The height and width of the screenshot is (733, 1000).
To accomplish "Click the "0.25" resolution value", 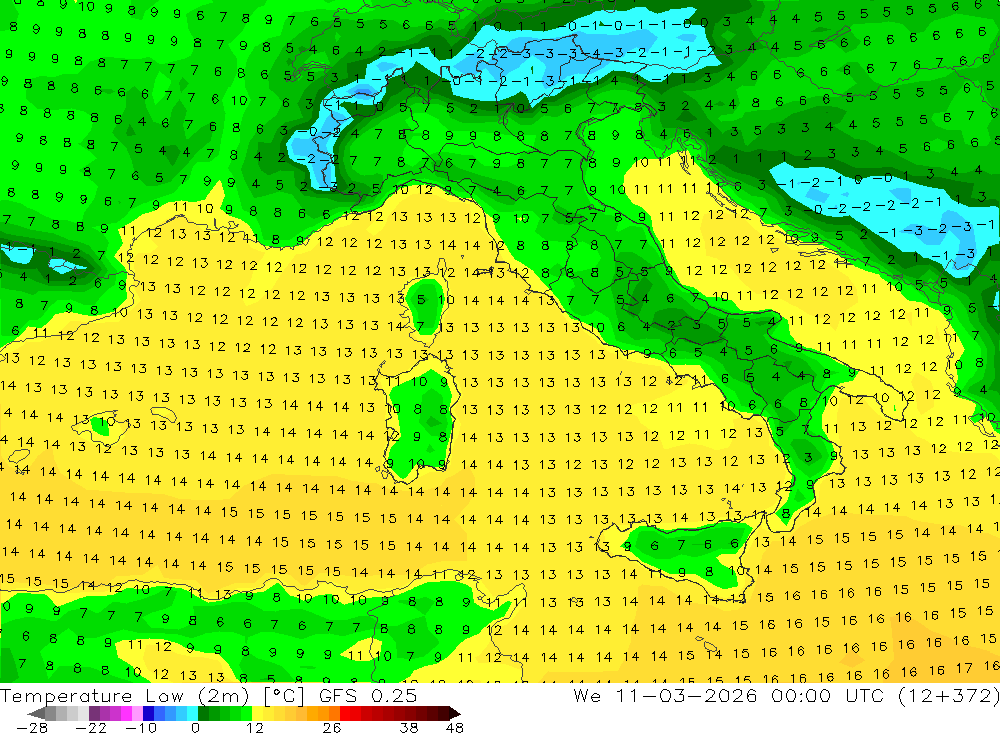I will (x=394, y=696).
